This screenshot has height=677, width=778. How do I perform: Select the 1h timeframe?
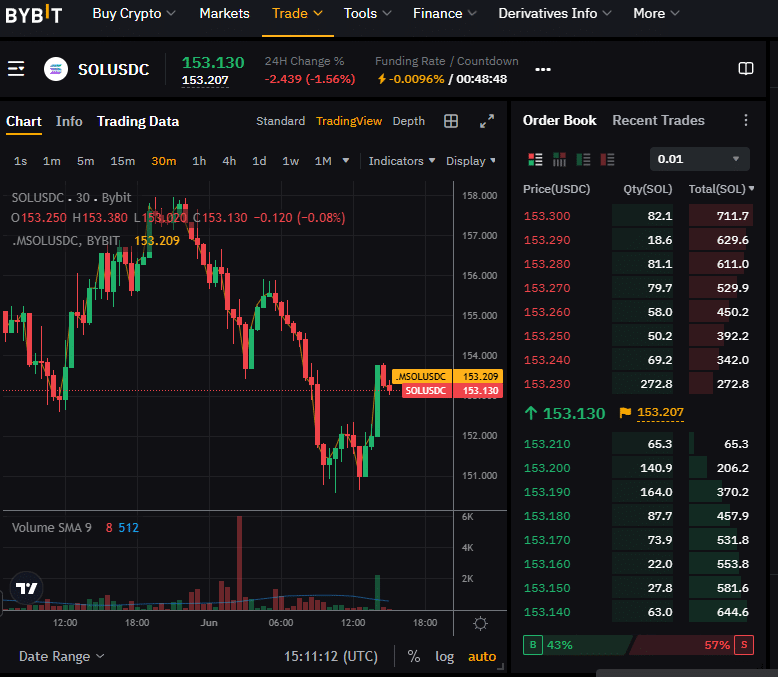[199, 161]
